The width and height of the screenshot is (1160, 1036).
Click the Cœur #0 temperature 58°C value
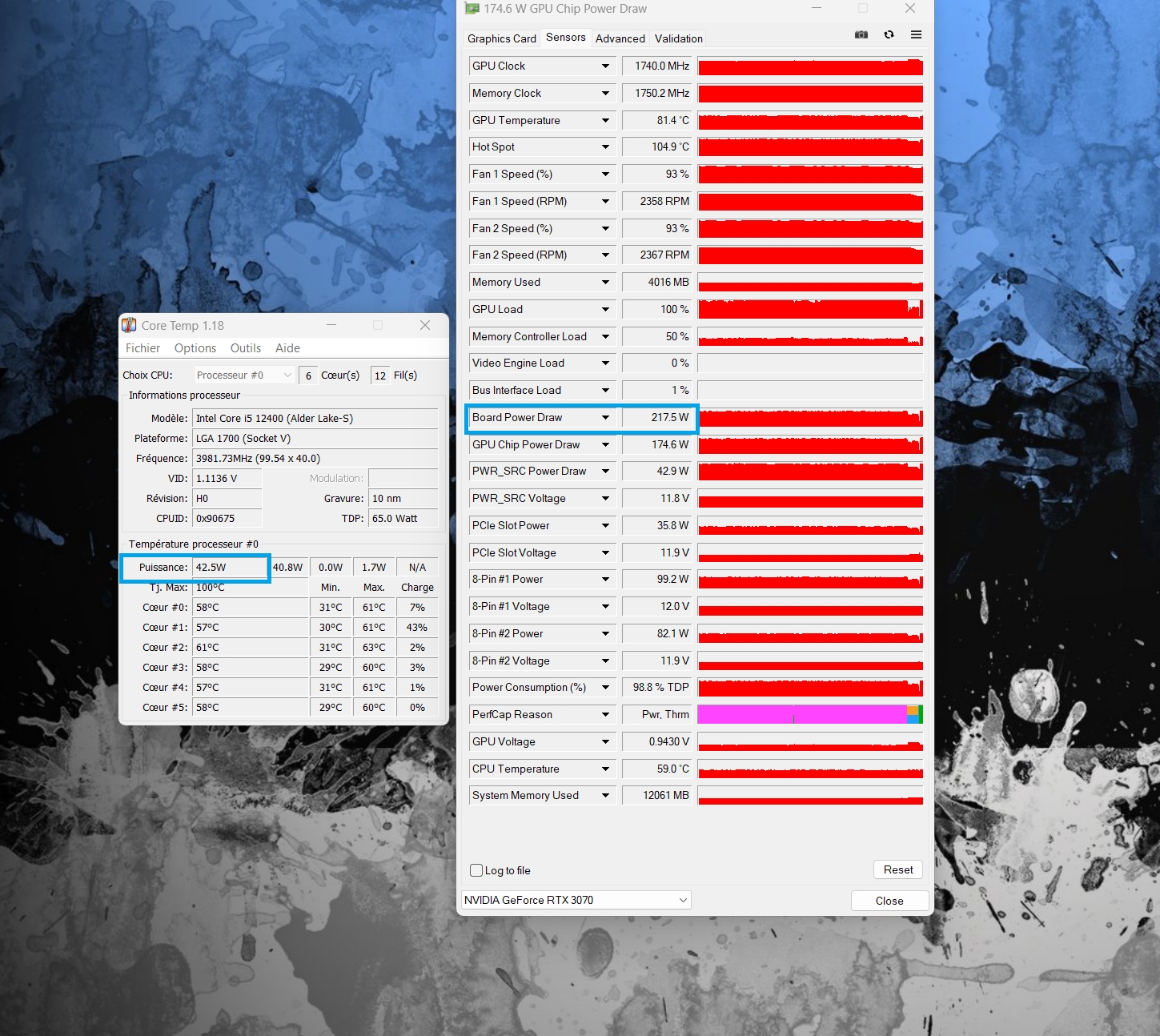tap(250, 607)
